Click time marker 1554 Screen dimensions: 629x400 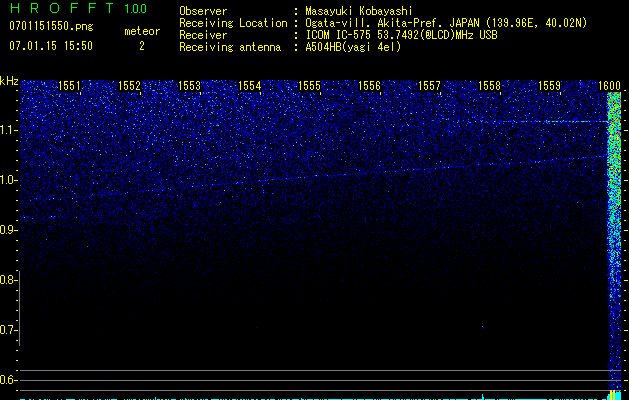249,85
